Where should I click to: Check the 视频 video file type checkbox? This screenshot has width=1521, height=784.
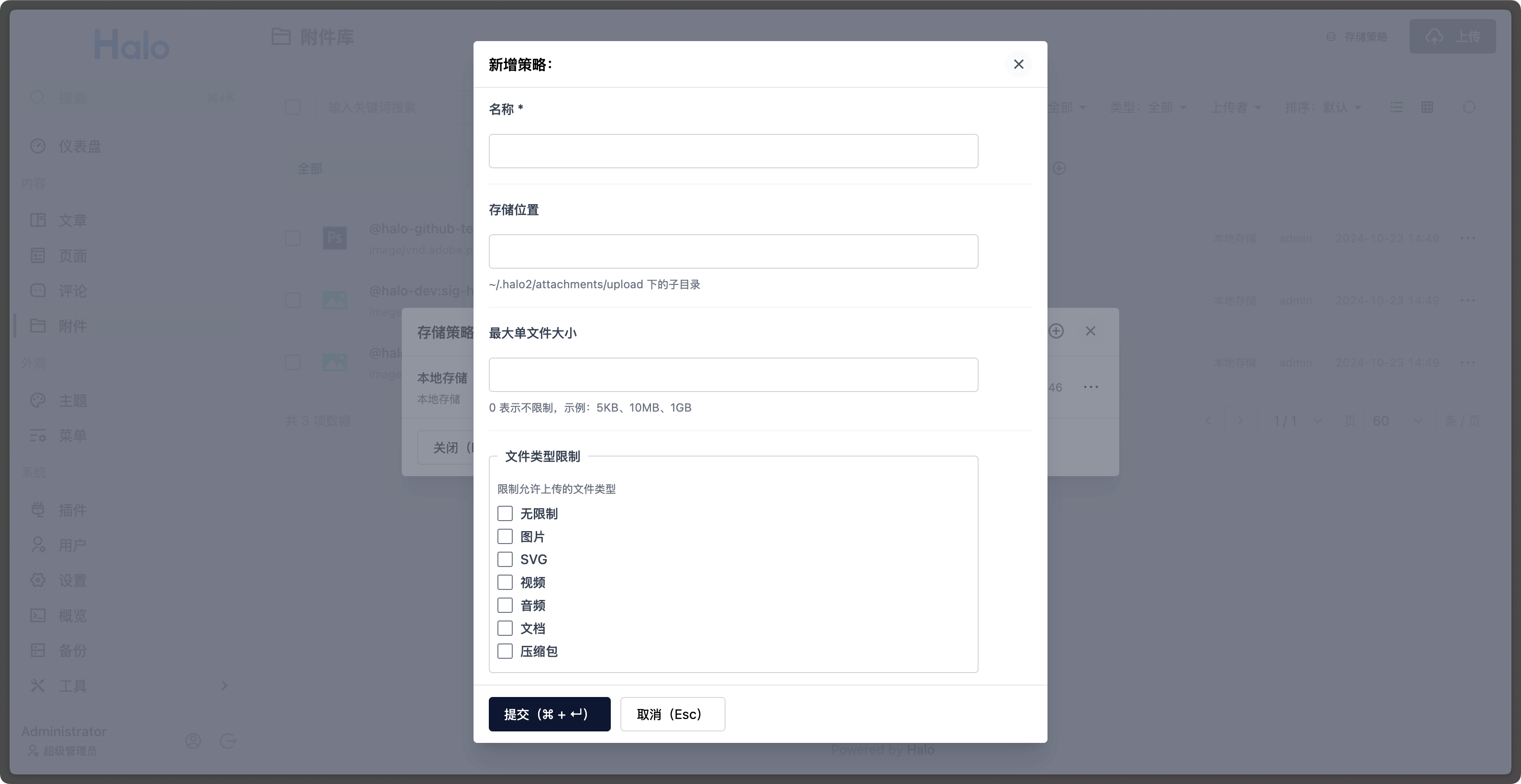[505, 582]
